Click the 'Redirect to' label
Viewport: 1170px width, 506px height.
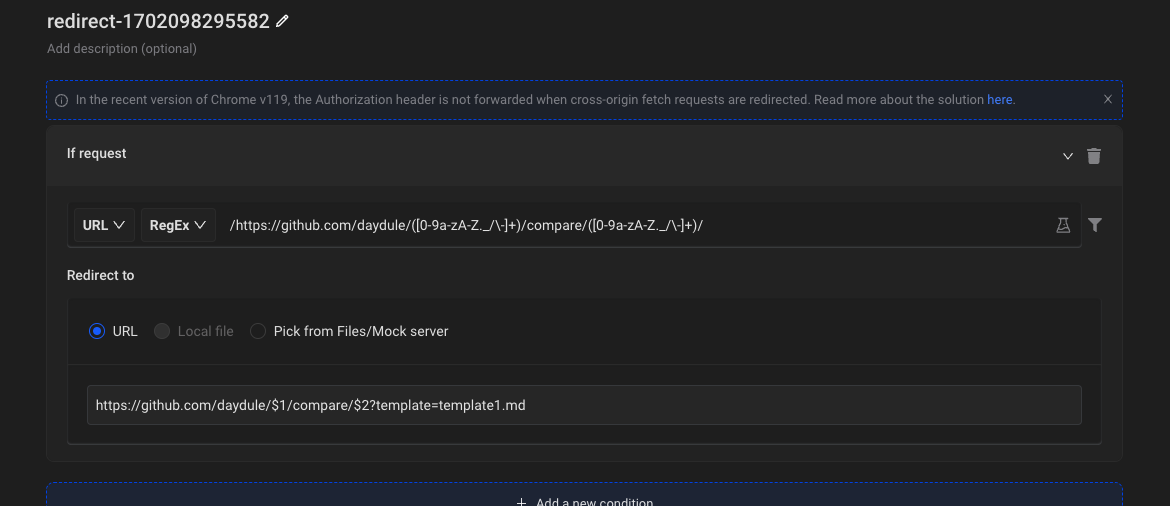coord(101,275)
